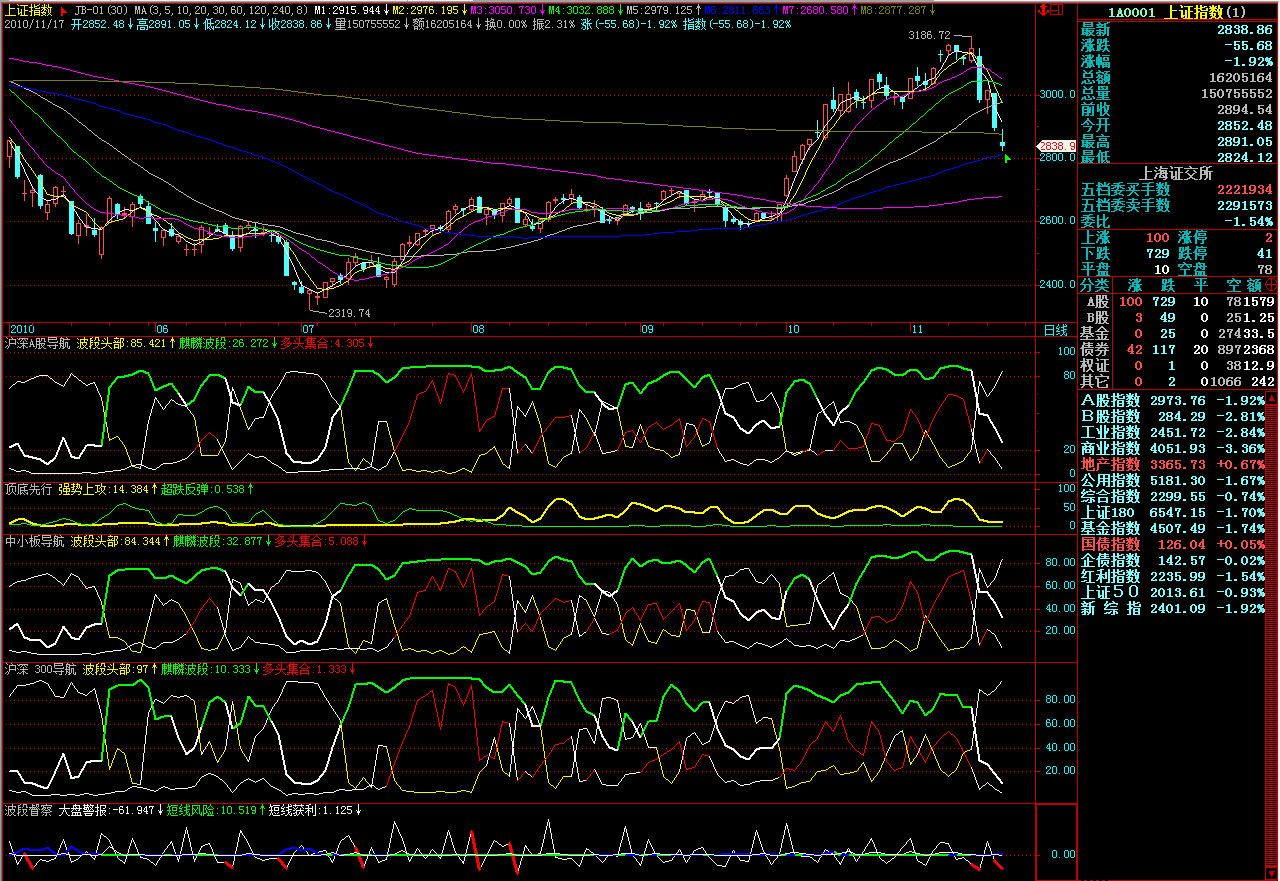This screenshot has width=1280, height=881.
Task: Toggle the M4 green moving average label
Action: pyautogui.click(x=584, y=10)
